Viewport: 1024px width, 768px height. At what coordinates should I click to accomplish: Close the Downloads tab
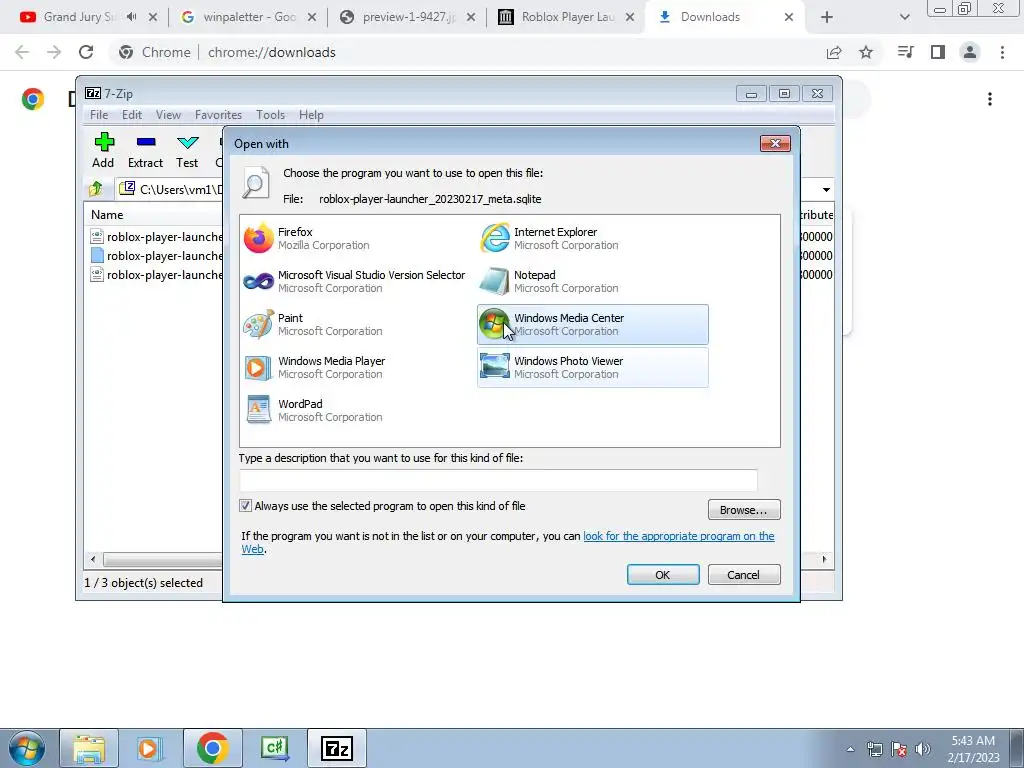(x=789, y=17)
